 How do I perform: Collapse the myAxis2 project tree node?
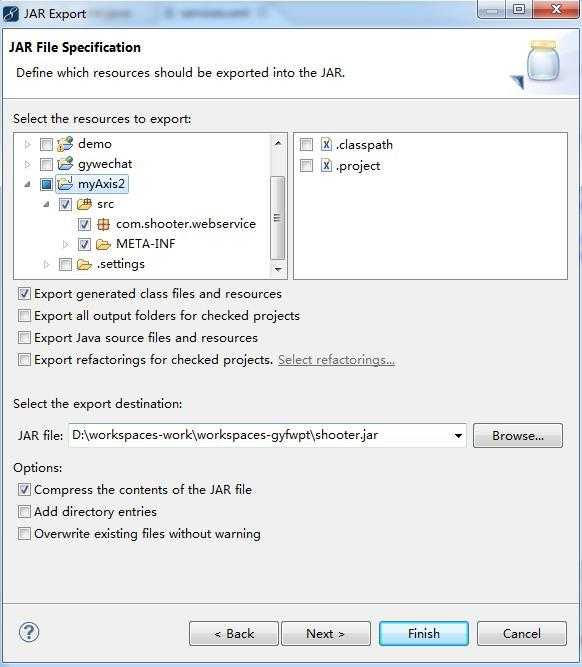coord(28,184)
